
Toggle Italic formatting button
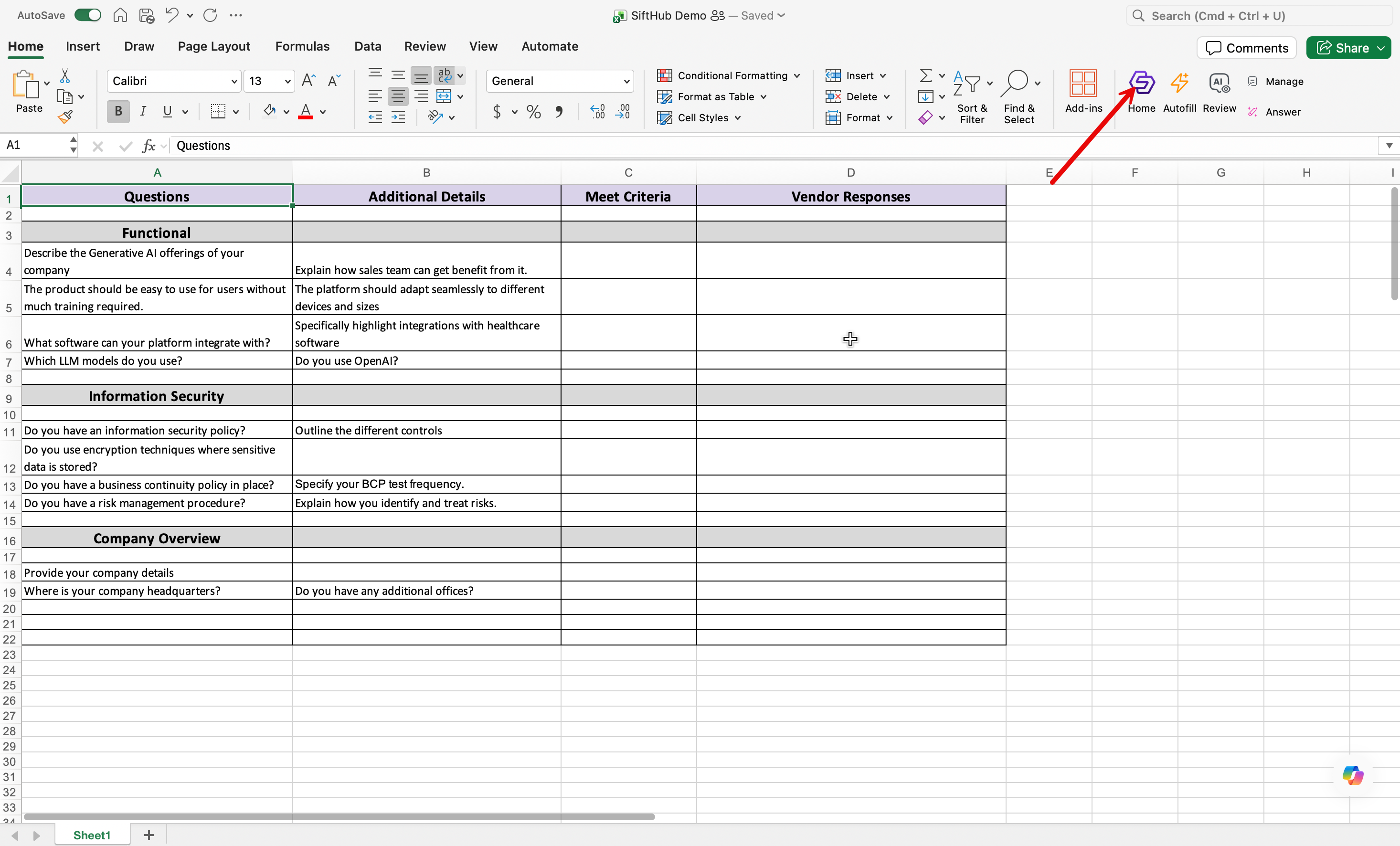143,111
